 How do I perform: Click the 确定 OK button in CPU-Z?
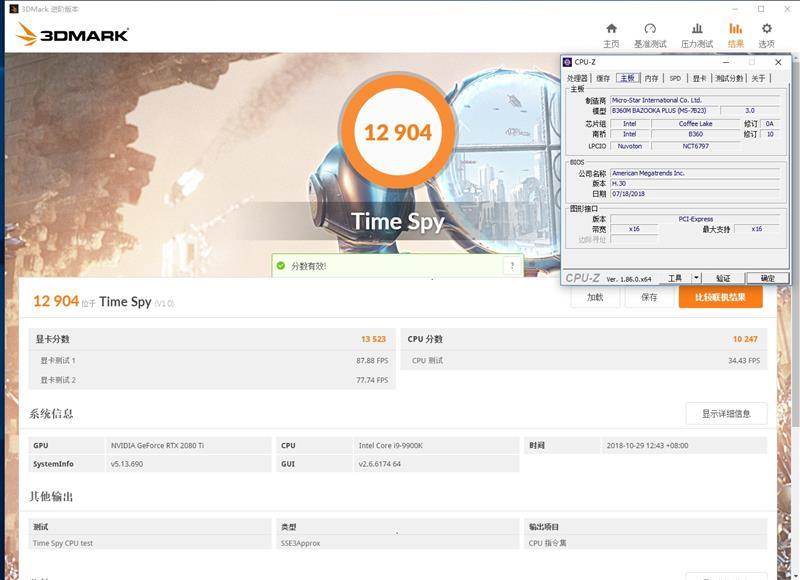click(767, 278)
